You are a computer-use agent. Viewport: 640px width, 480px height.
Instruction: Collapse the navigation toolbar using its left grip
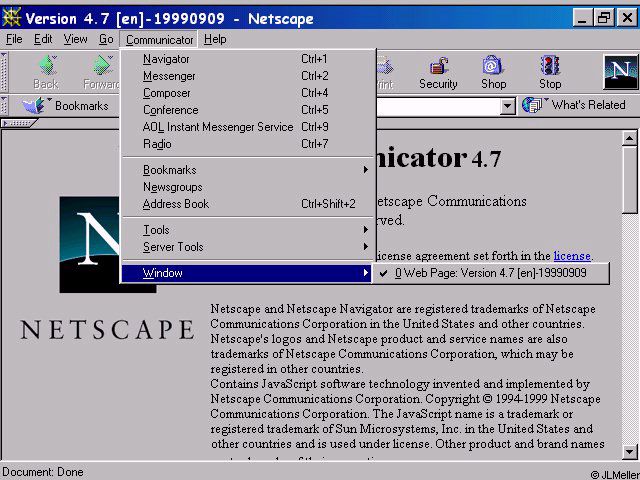coord(4,72)
